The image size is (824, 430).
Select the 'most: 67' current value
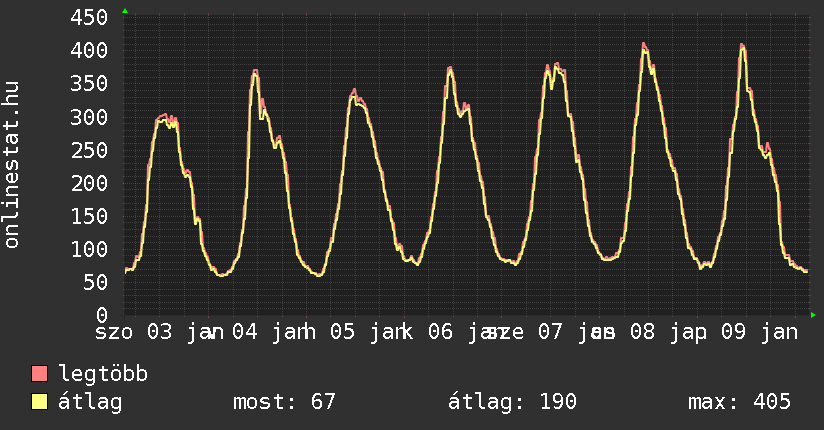click(x=284, y=402)
